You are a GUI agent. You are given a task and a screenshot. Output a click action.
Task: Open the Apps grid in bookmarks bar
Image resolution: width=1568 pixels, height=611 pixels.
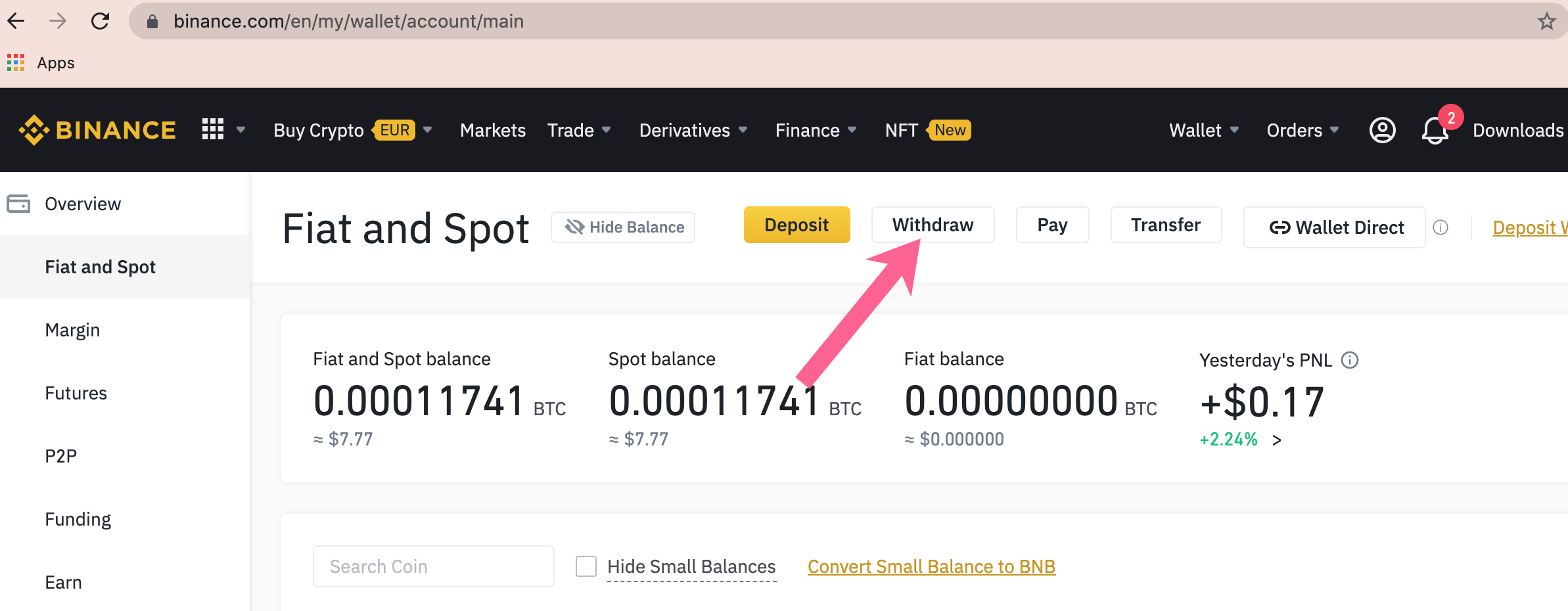point(16,63)
